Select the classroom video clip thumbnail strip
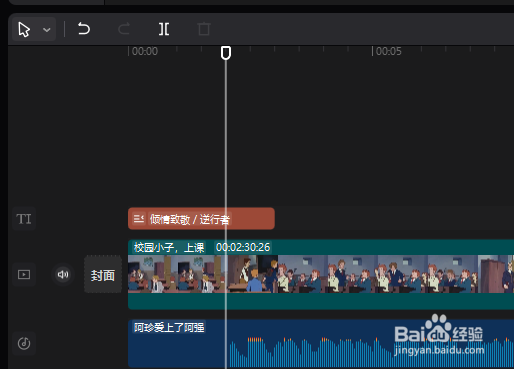Viewport: 514px width, 369px height. [x=321, y=274]
